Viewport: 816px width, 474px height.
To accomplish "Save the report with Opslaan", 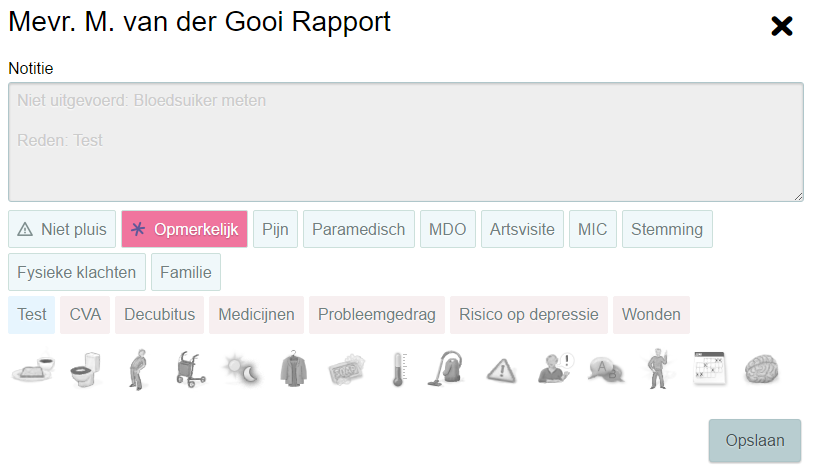I will pyautogui.click(x=755, y=440).
